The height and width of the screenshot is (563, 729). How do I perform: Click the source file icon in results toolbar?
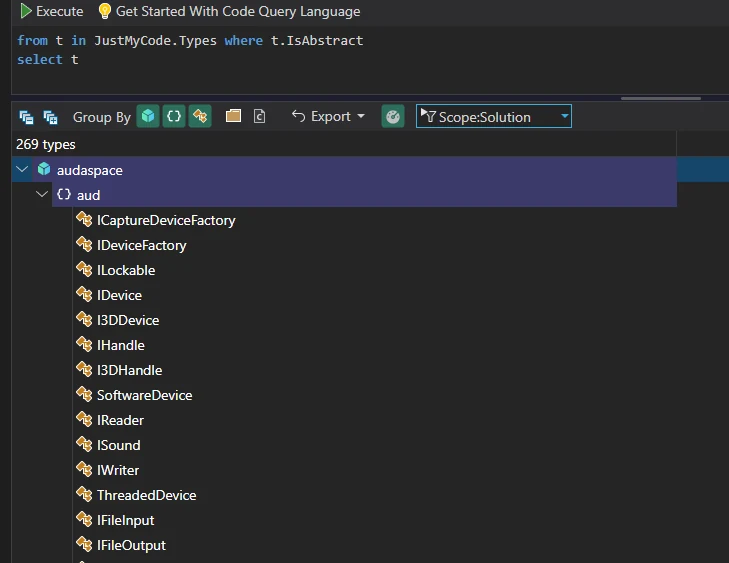[259, 116]
